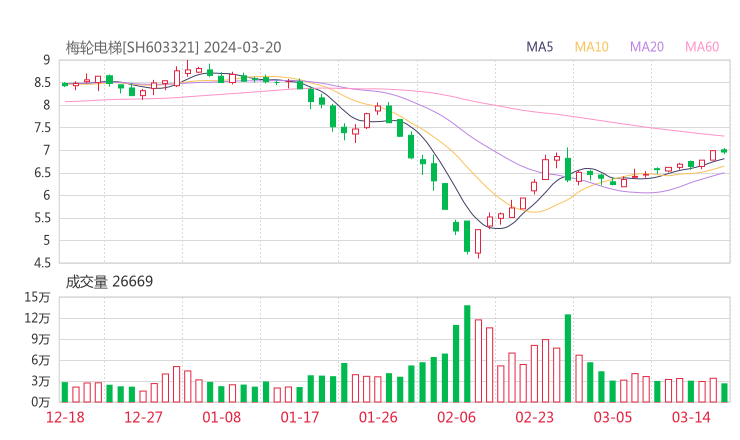Click the 03-05 date on the axis

coord(613,417)
